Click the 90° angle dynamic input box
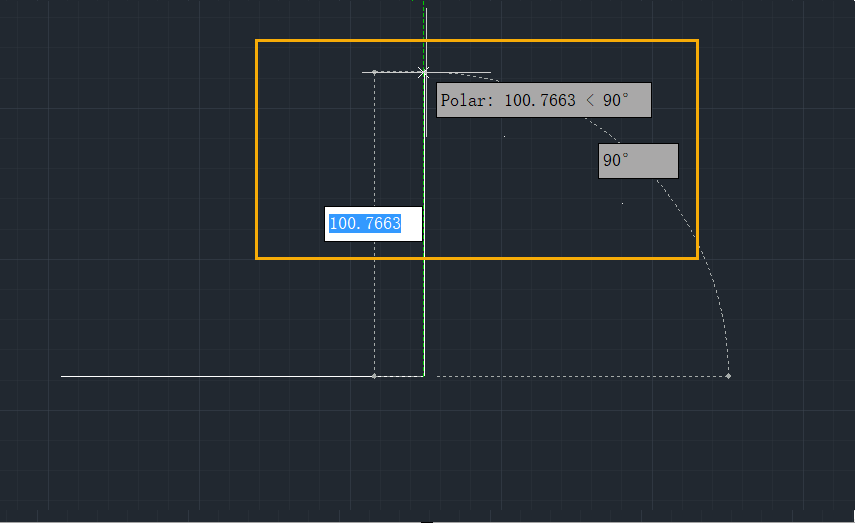 639,161
